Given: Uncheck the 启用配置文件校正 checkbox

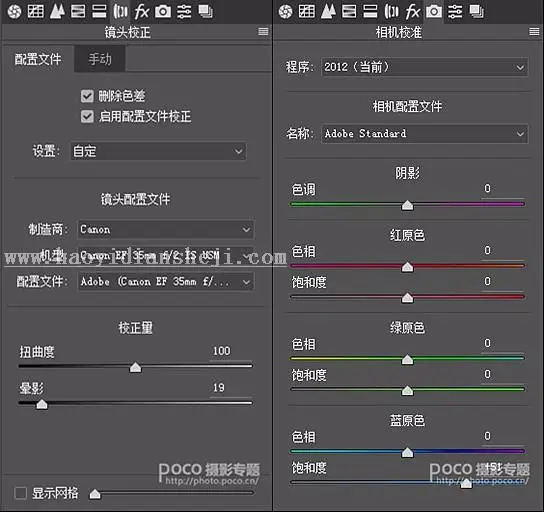Looking at the screenshot, I should (87, 116).
